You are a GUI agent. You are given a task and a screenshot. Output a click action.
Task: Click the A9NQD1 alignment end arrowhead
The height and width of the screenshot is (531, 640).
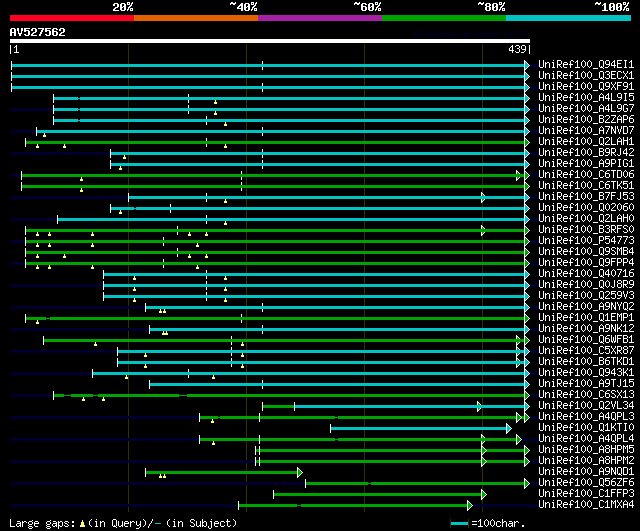(x=300, y=473)
